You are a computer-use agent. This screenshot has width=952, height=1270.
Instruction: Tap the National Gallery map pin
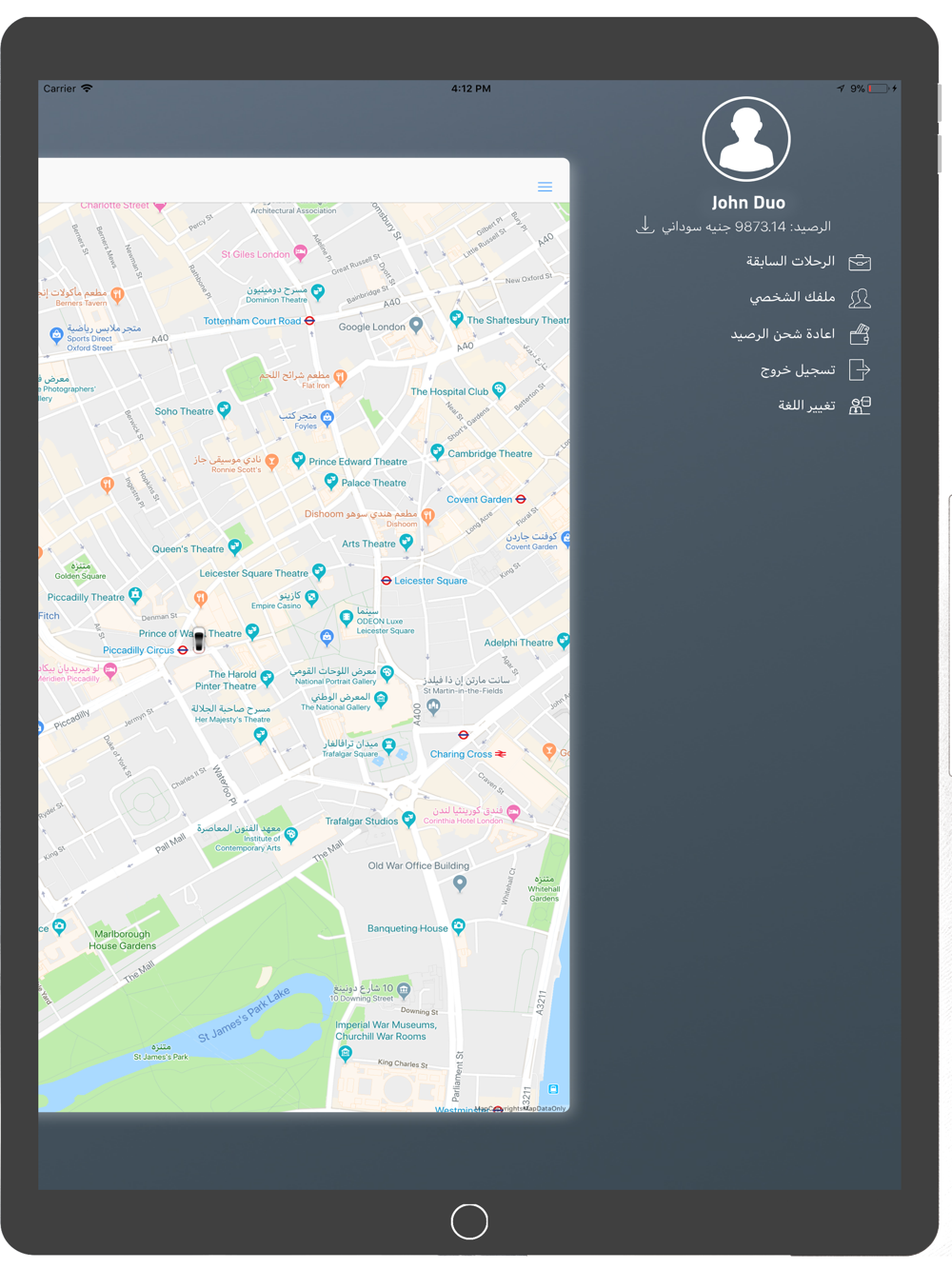pyautogui.click(x=381, y=700)
